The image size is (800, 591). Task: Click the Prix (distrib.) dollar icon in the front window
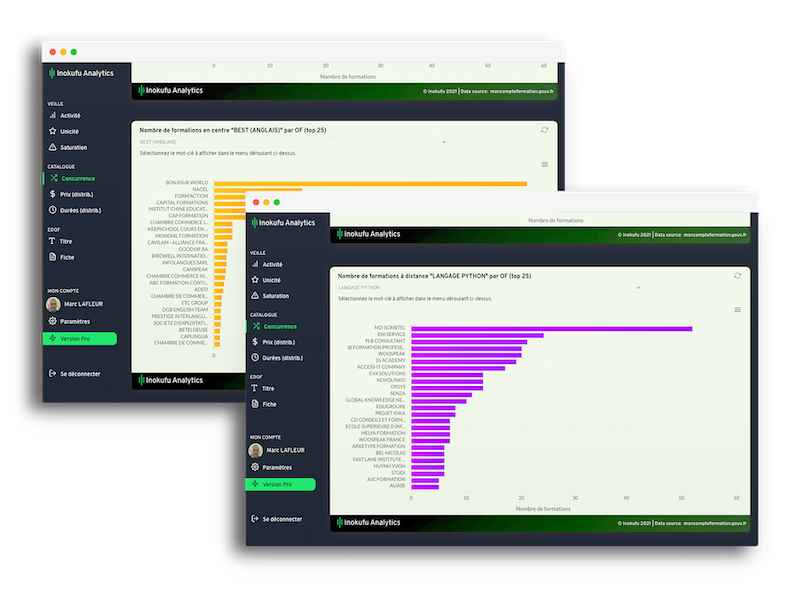pyautogui.click(x=257, y=342)
